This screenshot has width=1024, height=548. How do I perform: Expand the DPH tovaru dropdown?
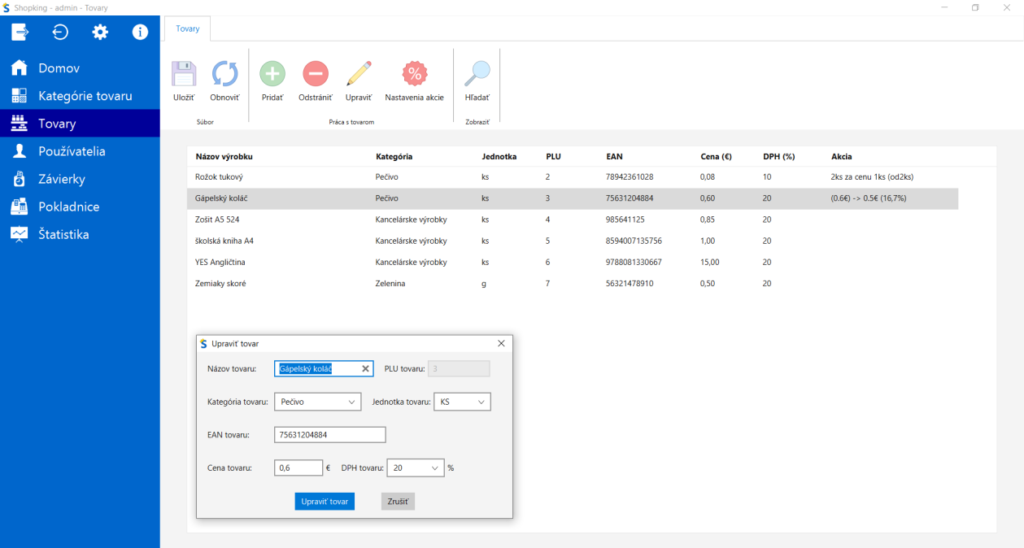point(414,467)
